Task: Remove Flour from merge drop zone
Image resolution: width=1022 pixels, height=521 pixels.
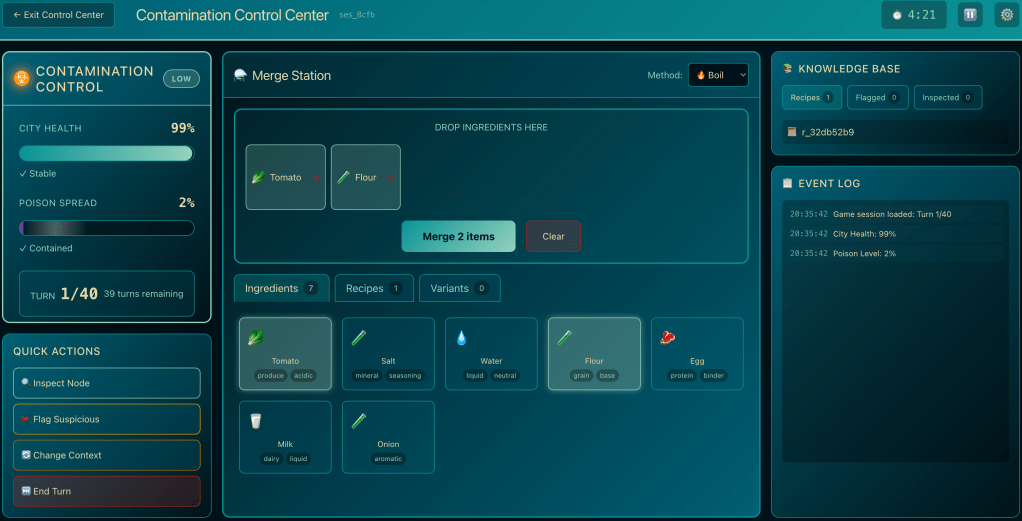Action: (390, 178)
